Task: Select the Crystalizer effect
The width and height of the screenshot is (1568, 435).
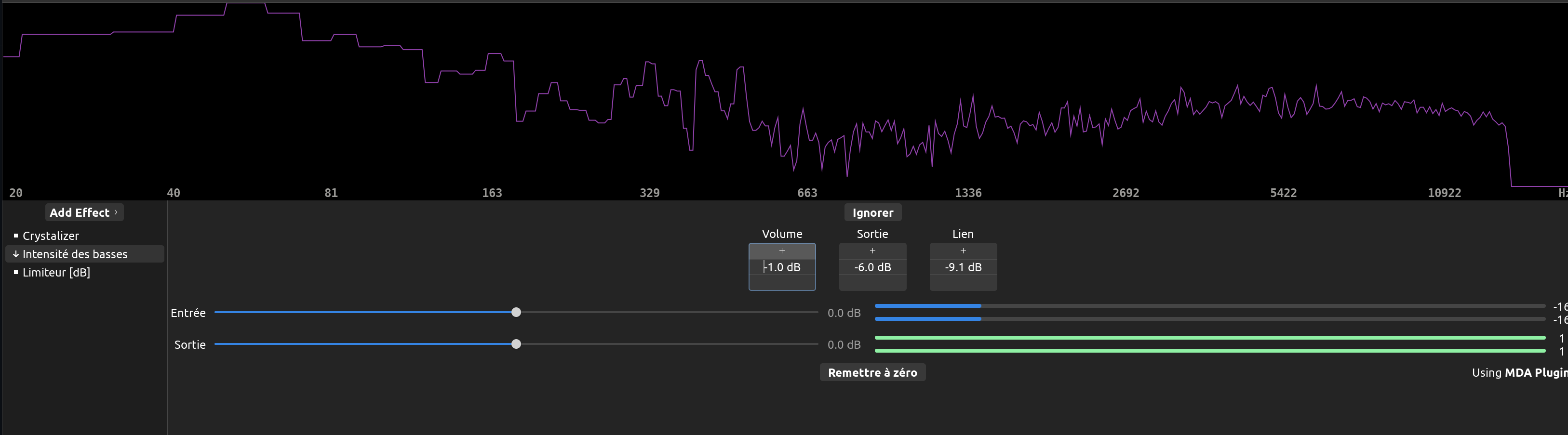Action: (51, 236)
